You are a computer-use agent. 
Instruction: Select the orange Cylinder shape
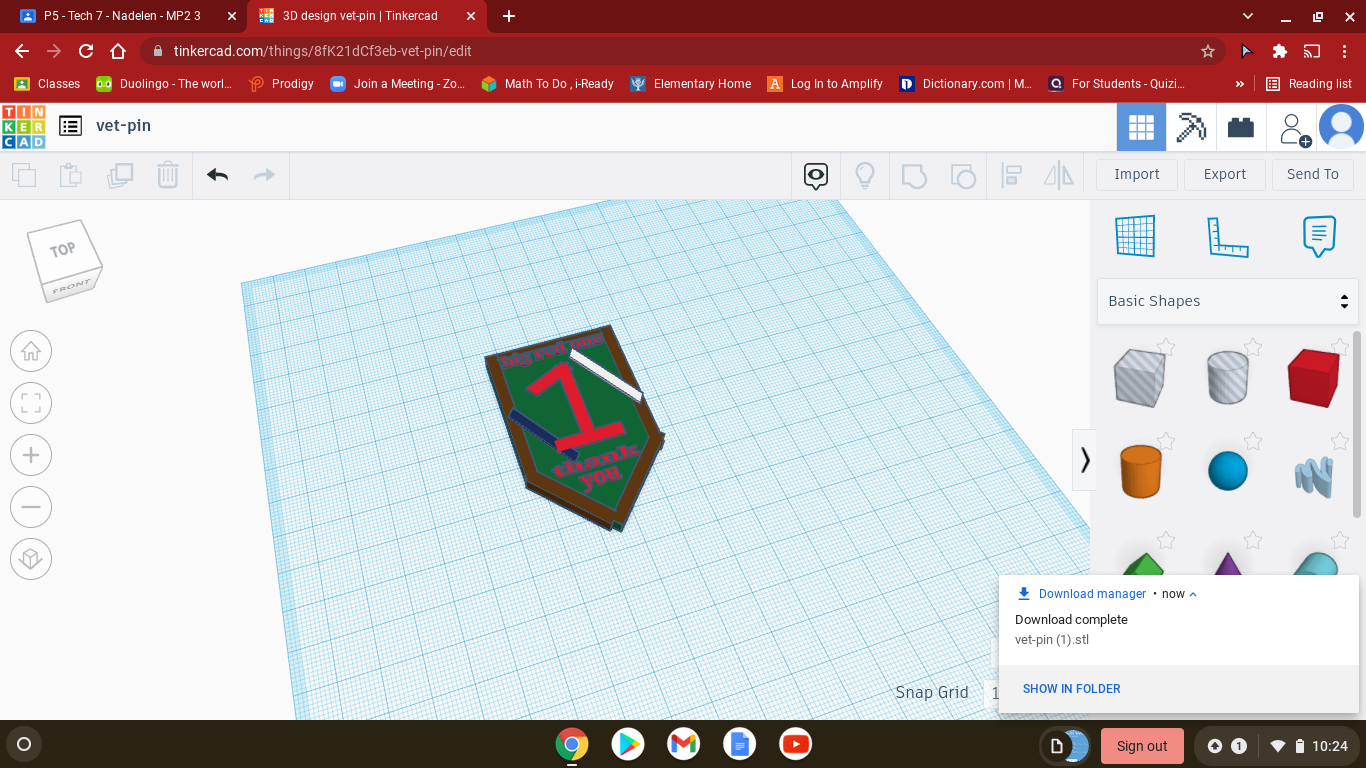[1140, 471]
